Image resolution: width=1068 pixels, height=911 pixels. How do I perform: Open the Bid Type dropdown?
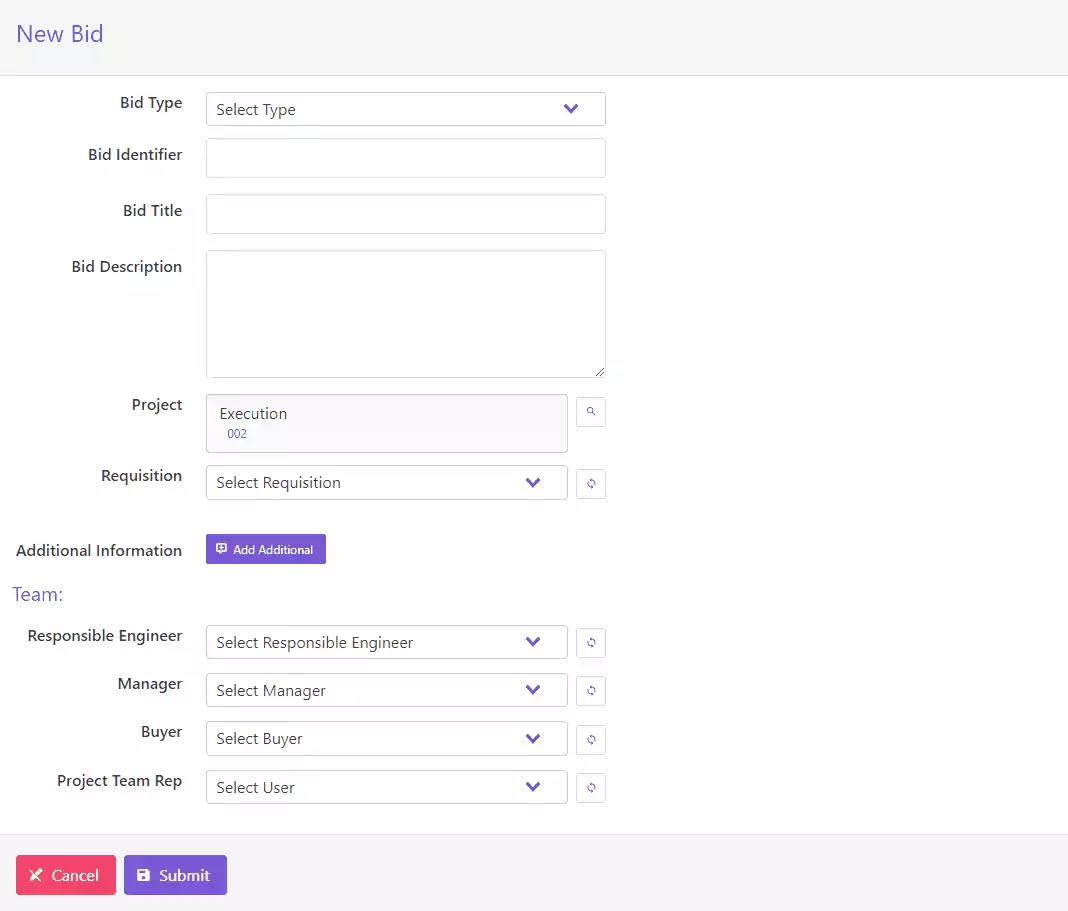(x=405, y=109)
